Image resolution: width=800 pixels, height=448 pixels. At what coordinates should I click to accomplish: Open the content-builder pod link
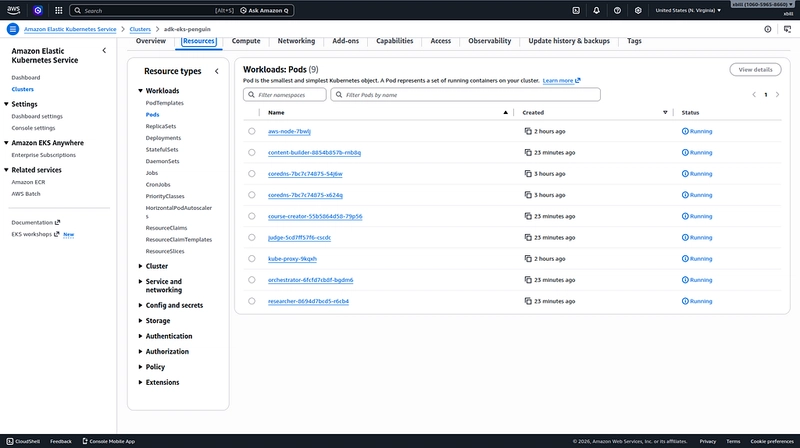pyautogui.click(x=314, y=152)
